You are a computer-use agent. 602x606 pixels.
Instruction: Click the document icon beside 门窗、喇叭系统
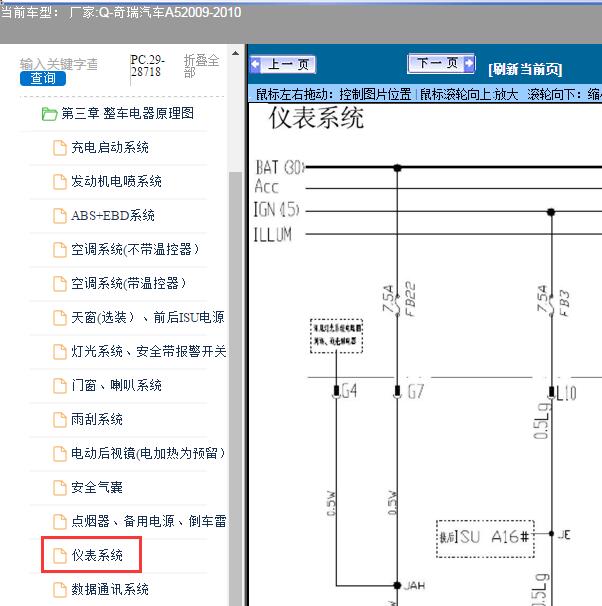coord(60,386)
